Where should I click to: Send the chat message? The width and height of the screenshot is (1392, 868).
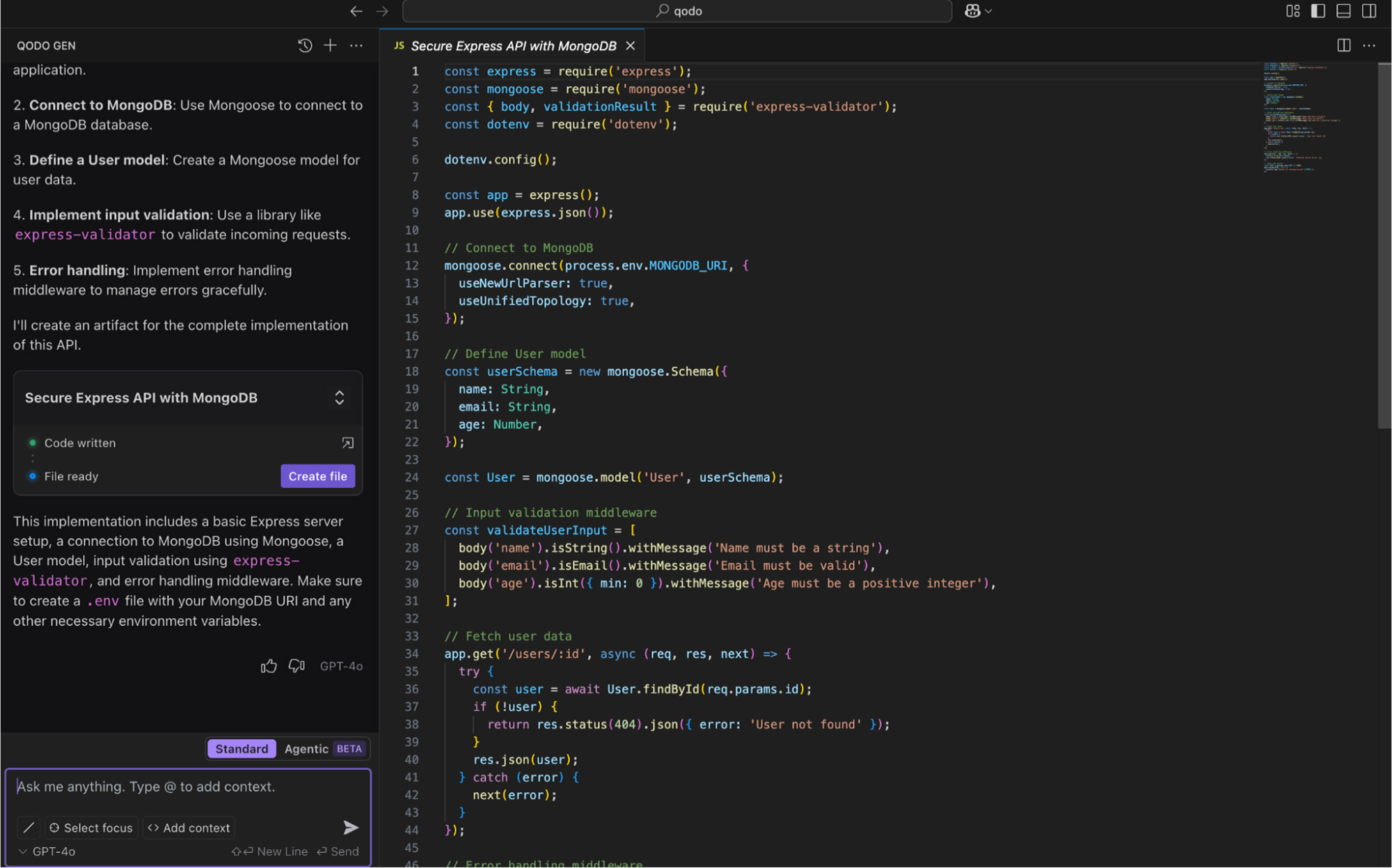click(x=351, y=828)
